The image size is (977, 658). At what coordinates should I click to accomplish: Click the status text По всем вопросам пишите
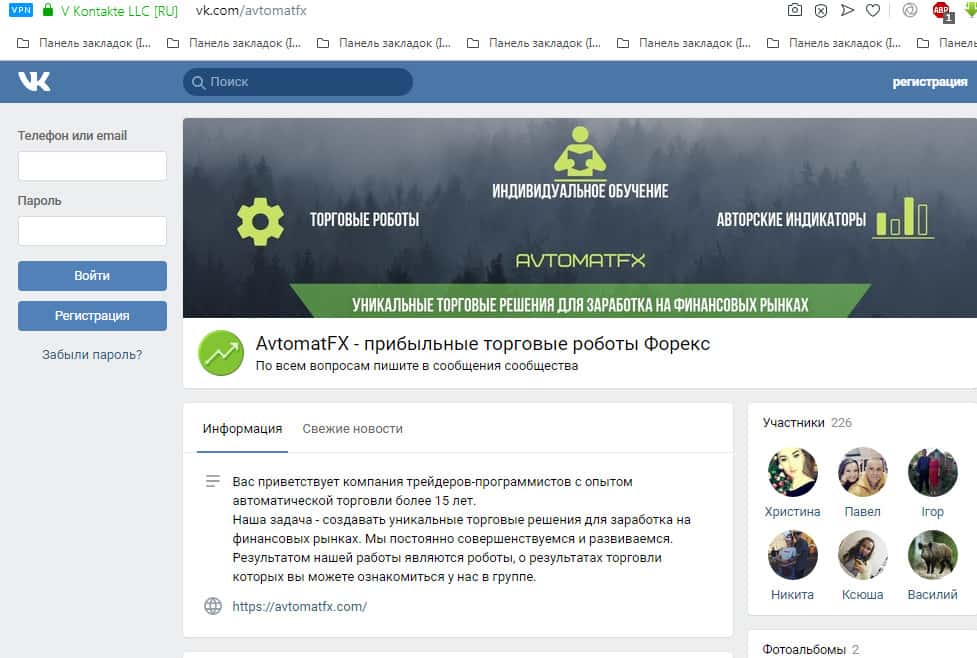pyautogui.click(x=417, y=366)
